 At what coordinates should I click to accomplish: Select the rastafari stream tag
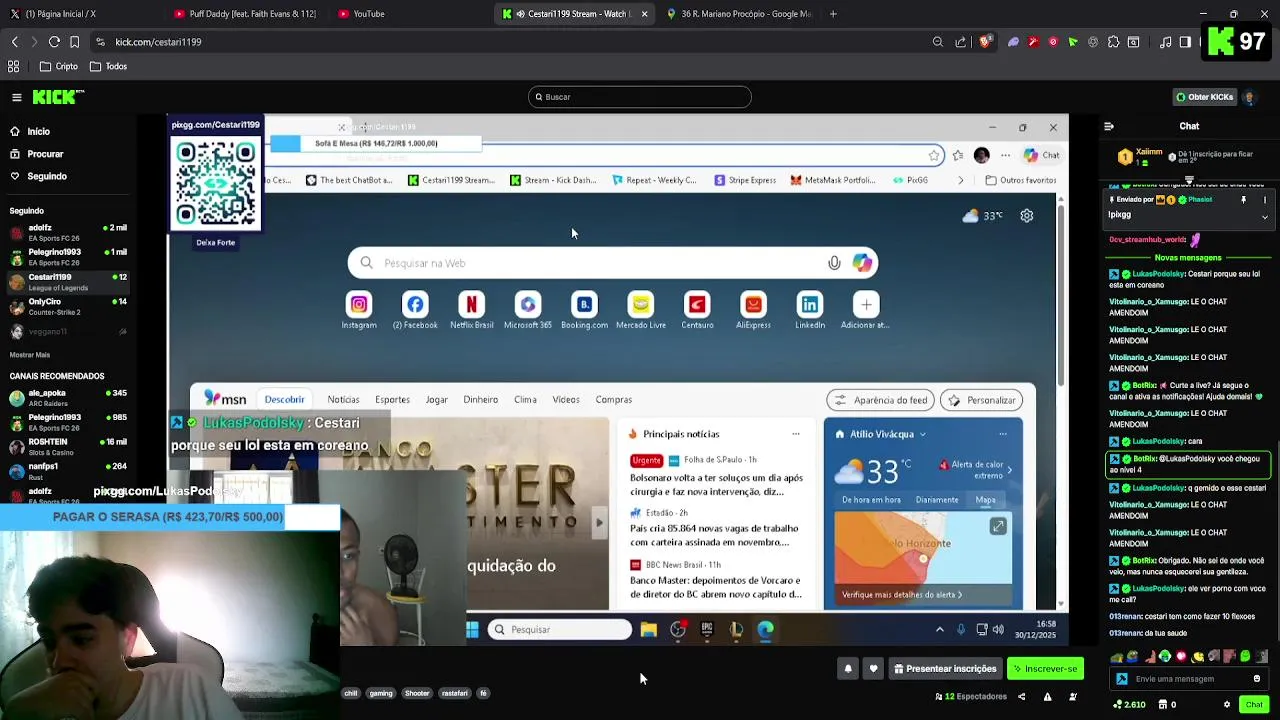(x=454, y=693)
